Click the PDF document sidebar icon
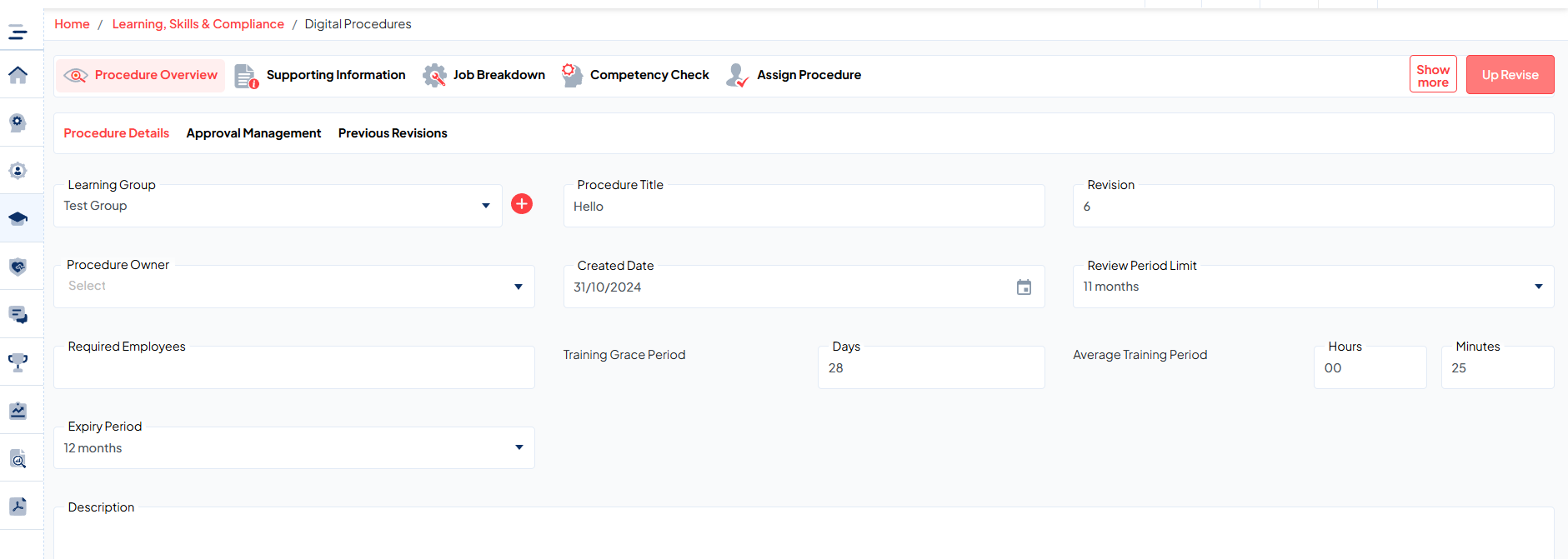 coord(18,506)
